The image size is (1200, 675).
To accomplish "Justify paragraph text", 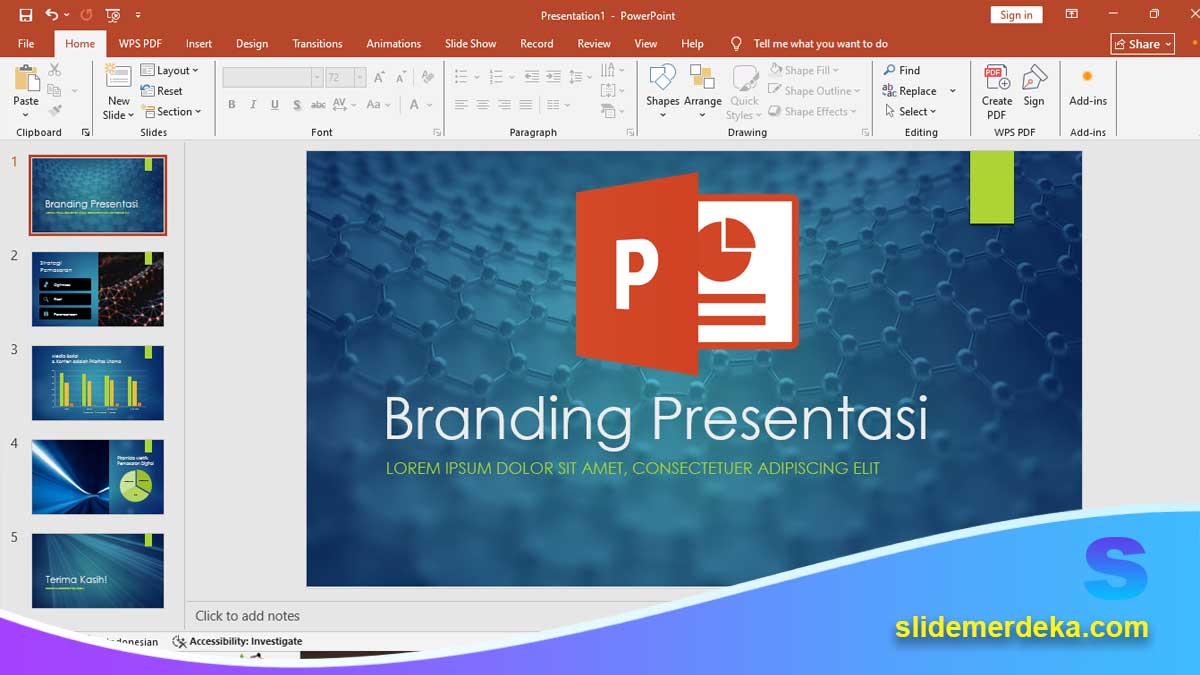I will tap(526, 104).
